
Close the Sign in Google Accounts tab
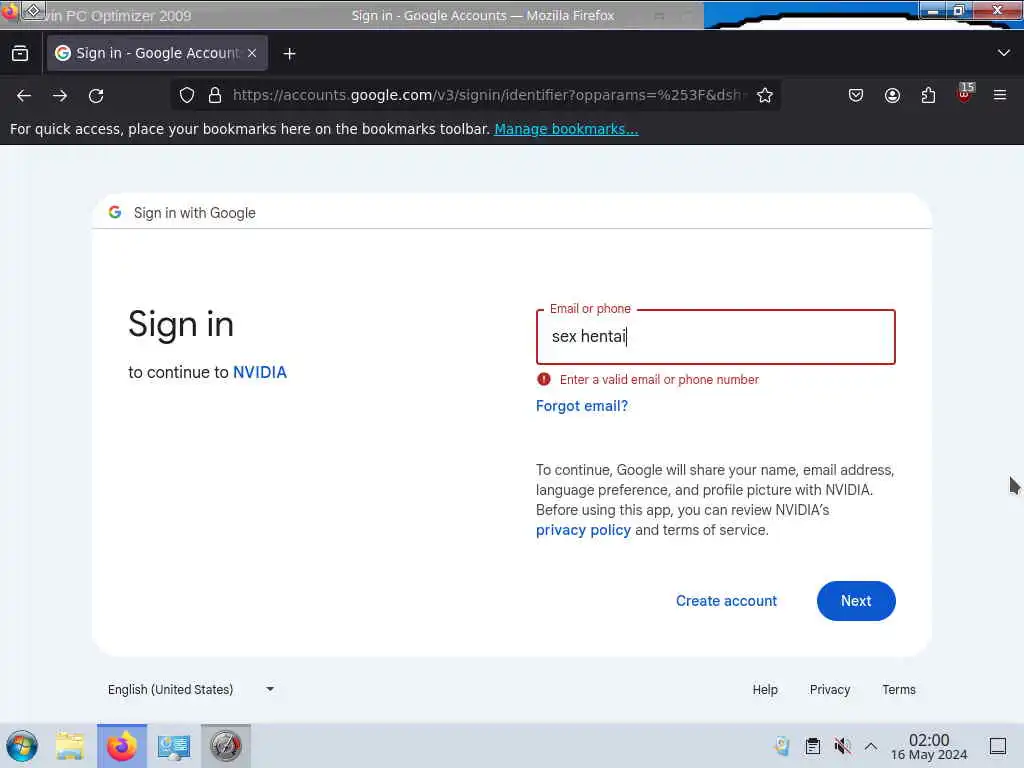point(252,53)
